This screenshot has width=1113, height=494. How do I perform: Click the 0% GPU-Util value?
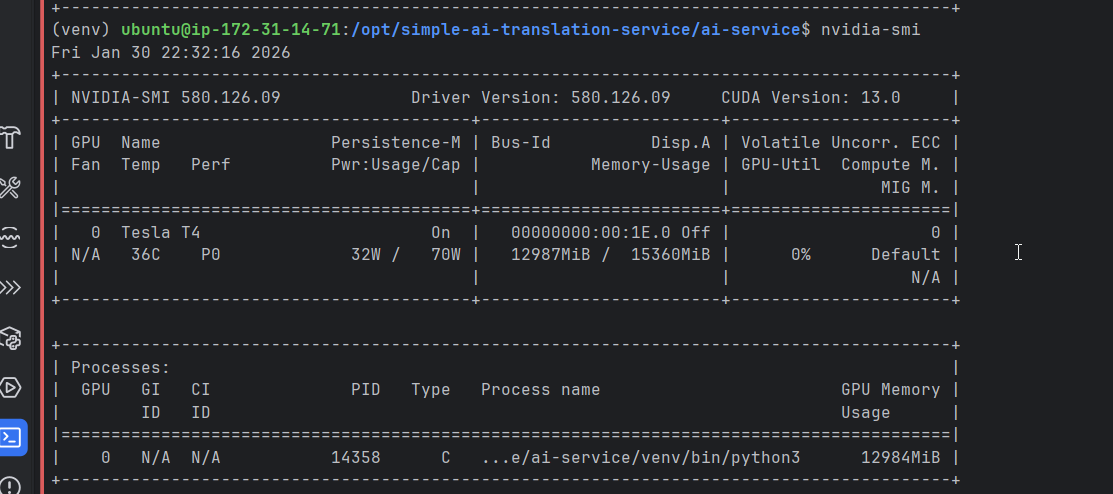coord(801,255)
